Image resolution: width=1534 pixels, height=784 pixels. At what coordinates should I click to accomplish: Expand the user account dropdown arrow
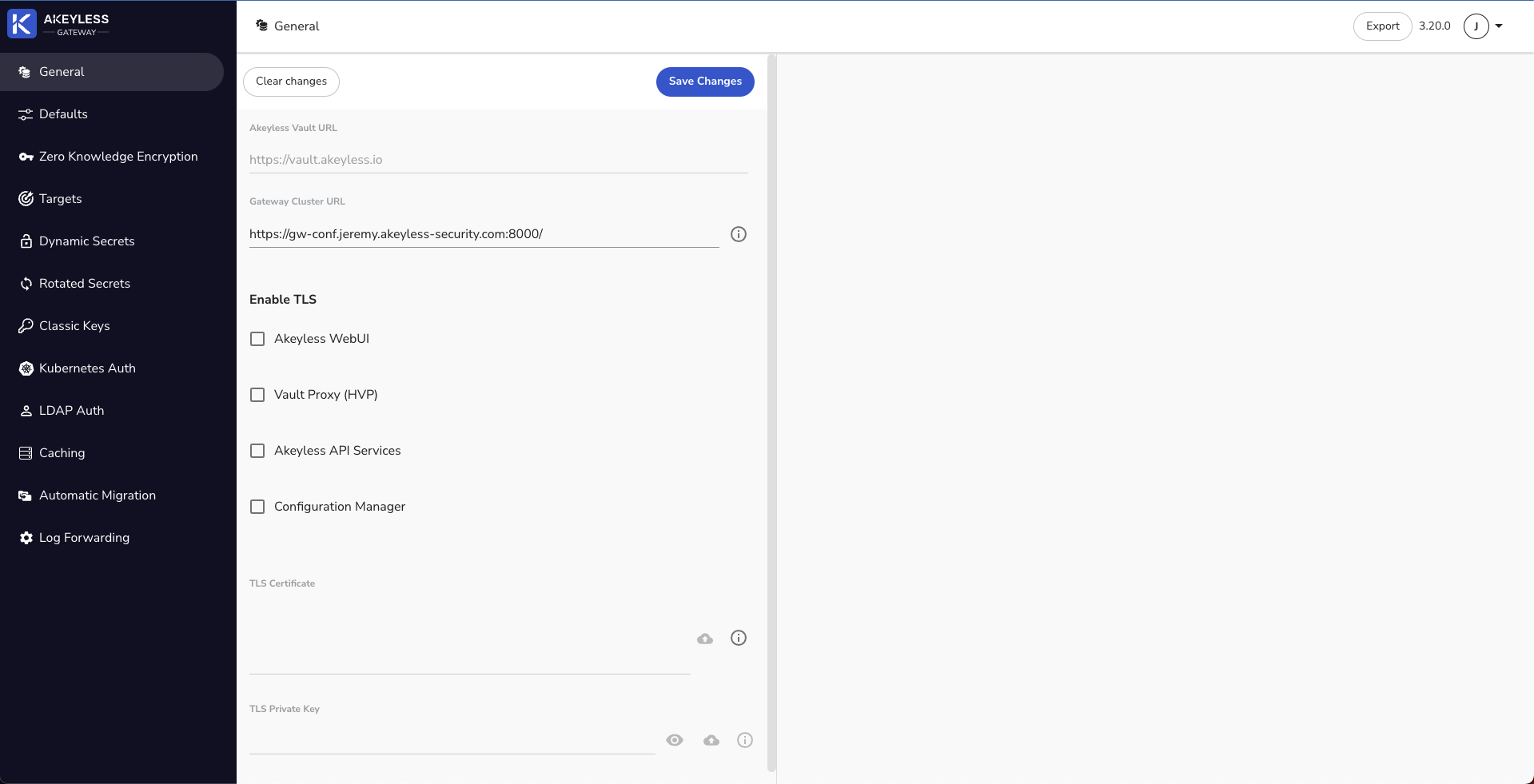pos(1499,26)
